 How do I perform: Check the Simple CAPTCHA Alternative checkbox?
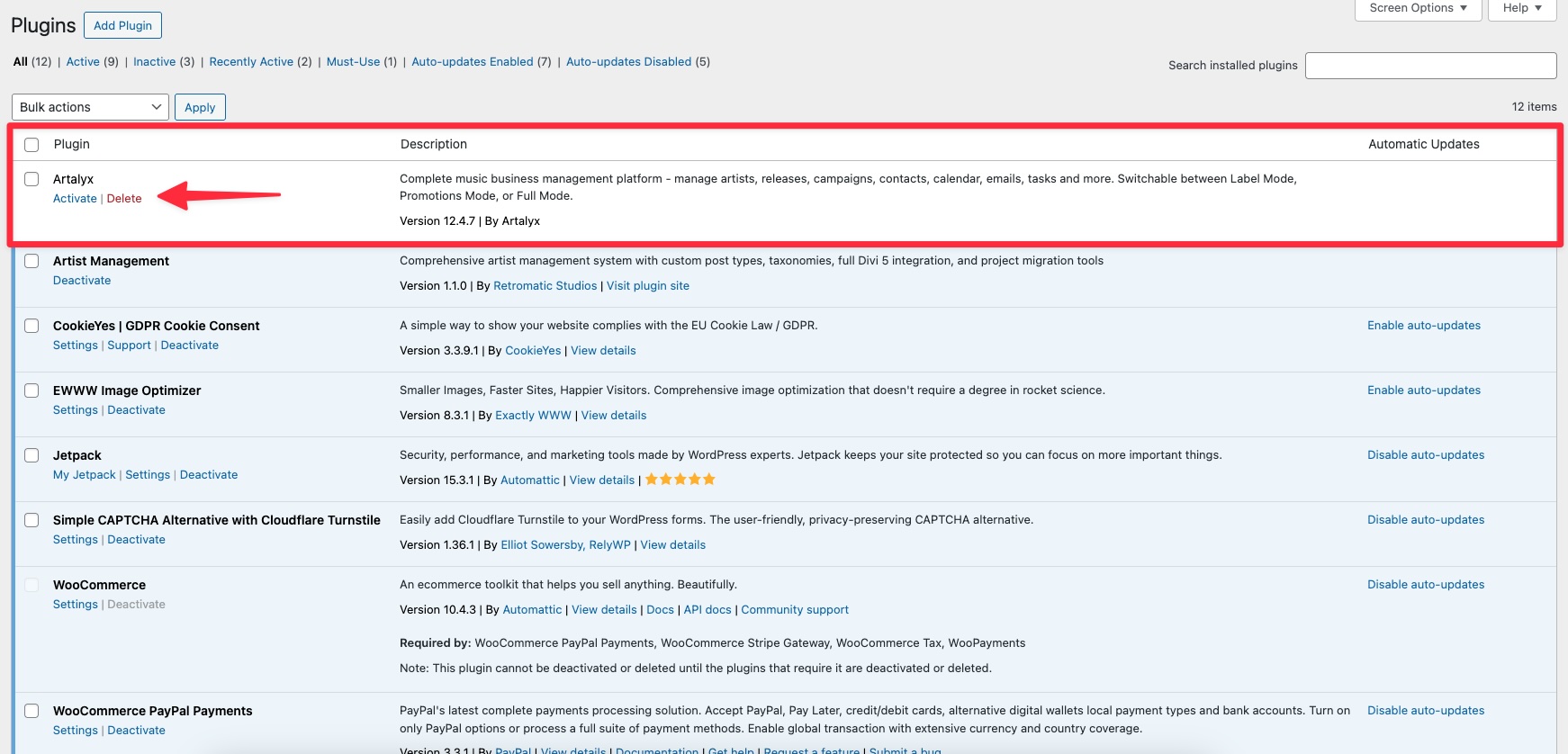[32, 520]
